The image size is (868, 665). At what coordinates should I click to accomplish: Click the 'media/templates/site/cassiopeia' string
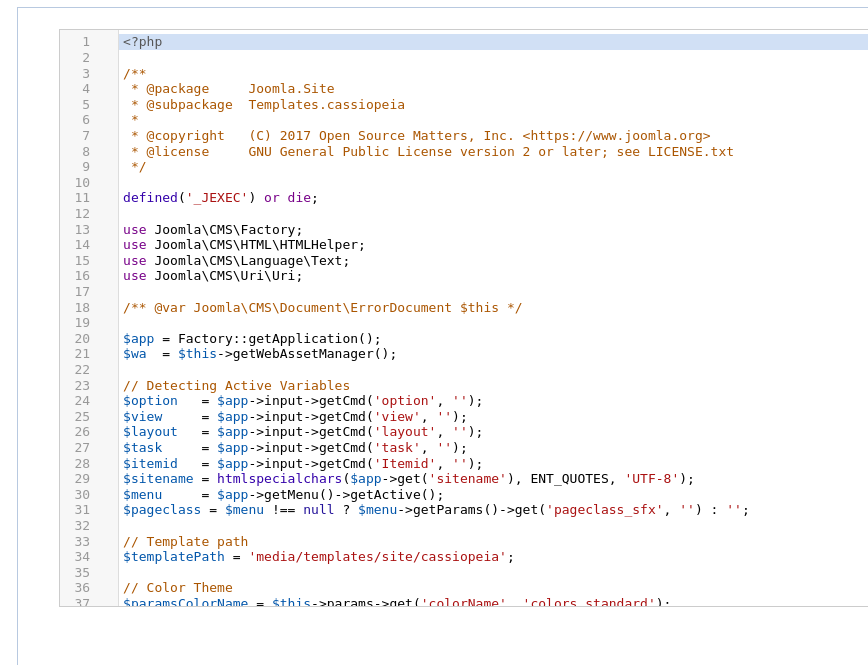(x=378, y=557)
